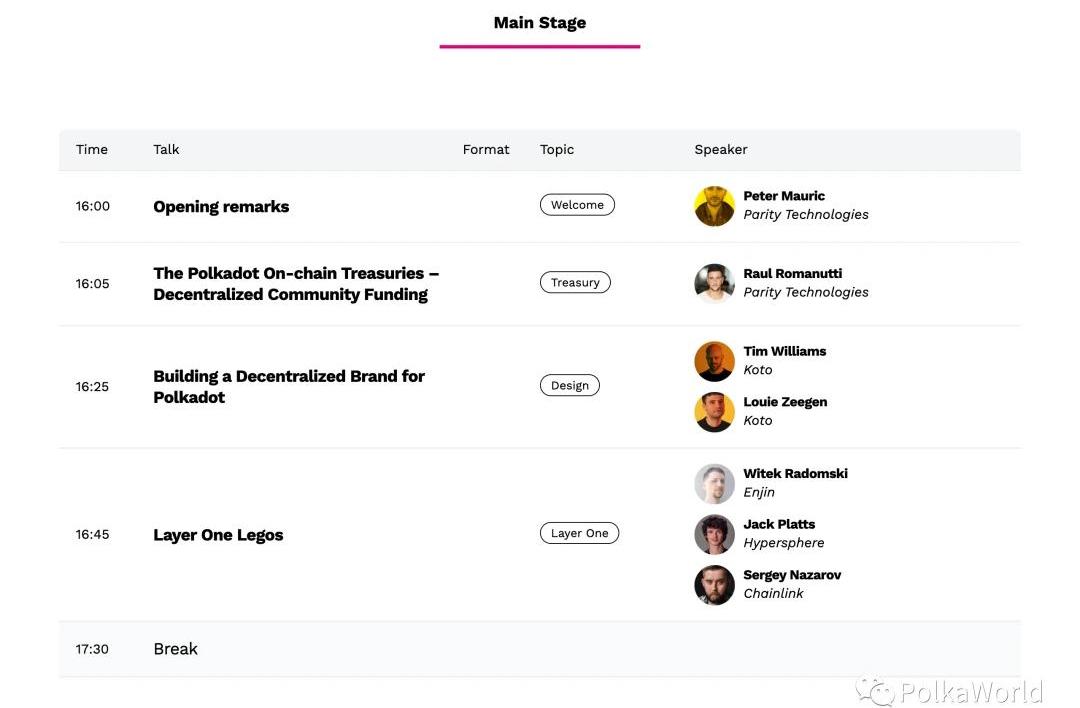
Task: Click the Welcome topic tag
Action: pyautogui.click(x=577, y=205)
